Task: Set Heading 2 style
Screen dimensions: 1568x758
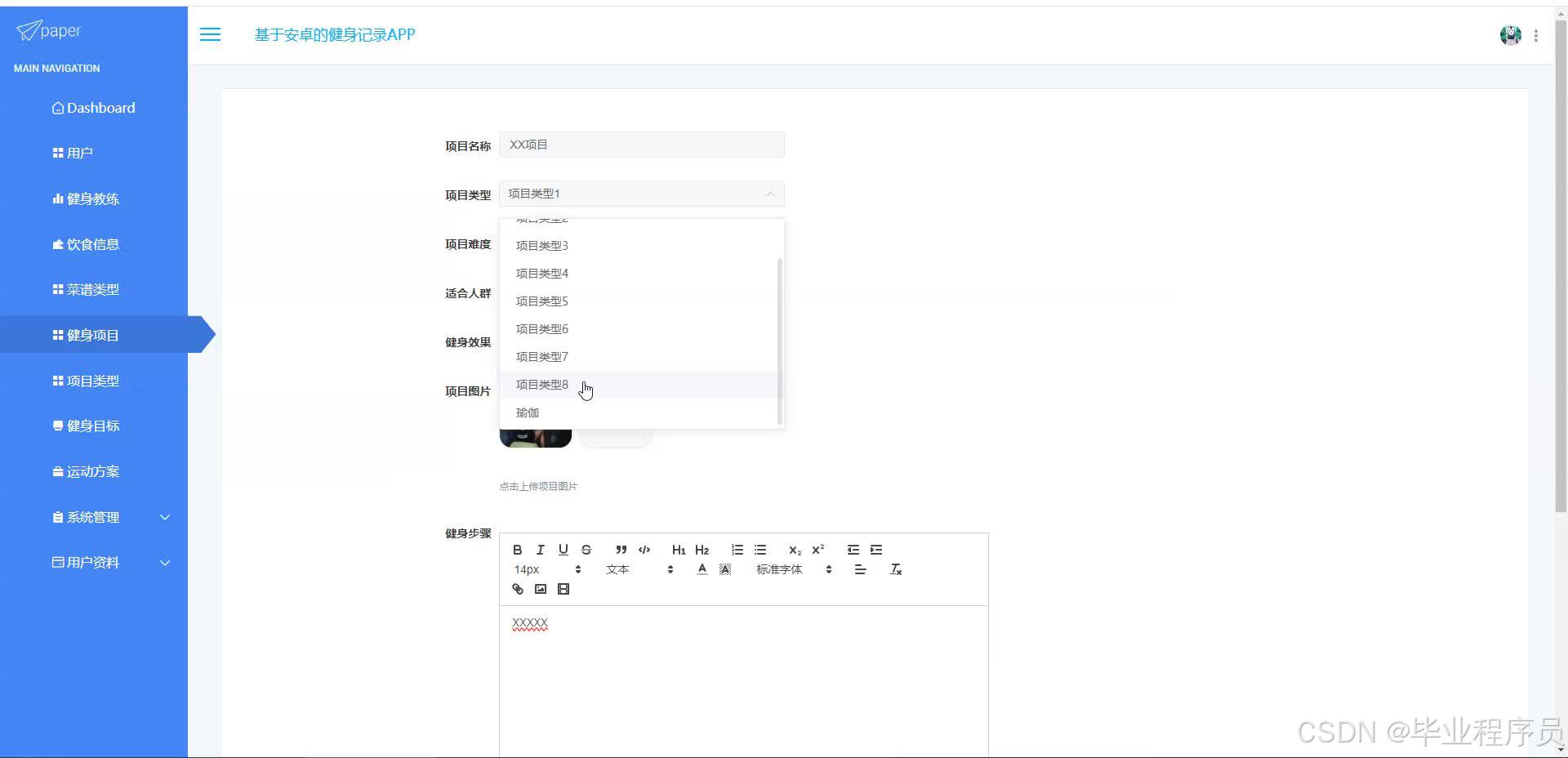Action: coord(702,550)
